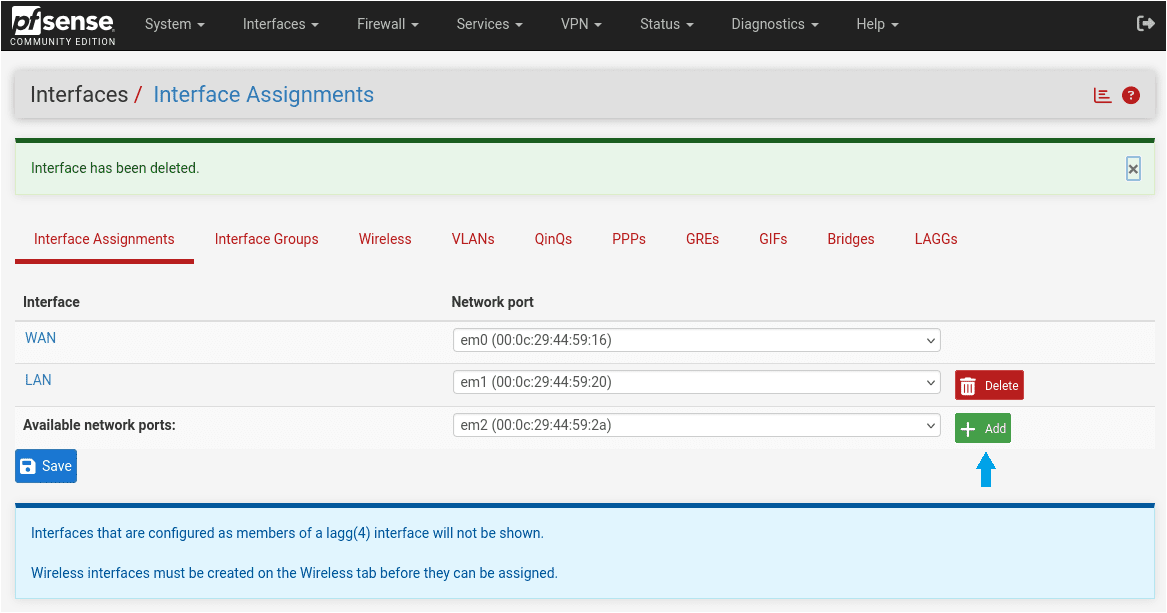Switch to the Interface Groups tab
The width and height of the screenshot is (1167, 613).
[x=266, y=239]
